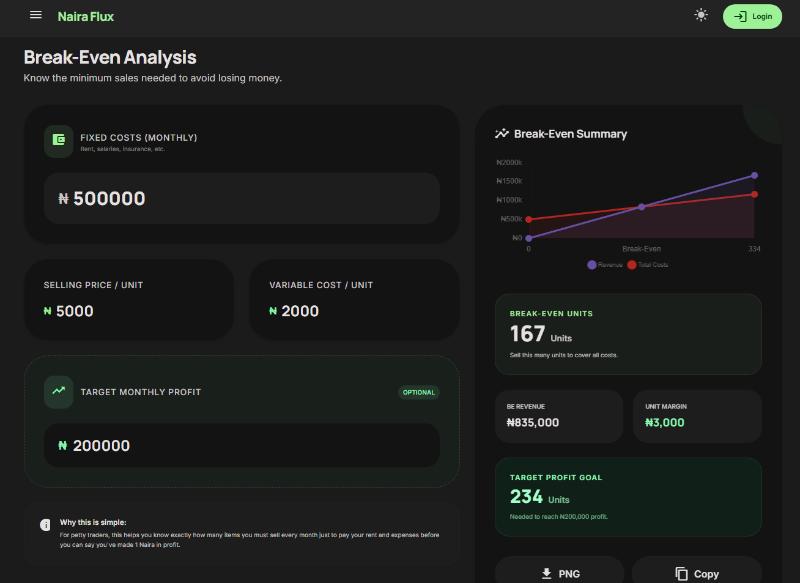Image resolution: width=800 pixels, height=583 pixels.
Task: Click the Login button
Action: point(752,16)
